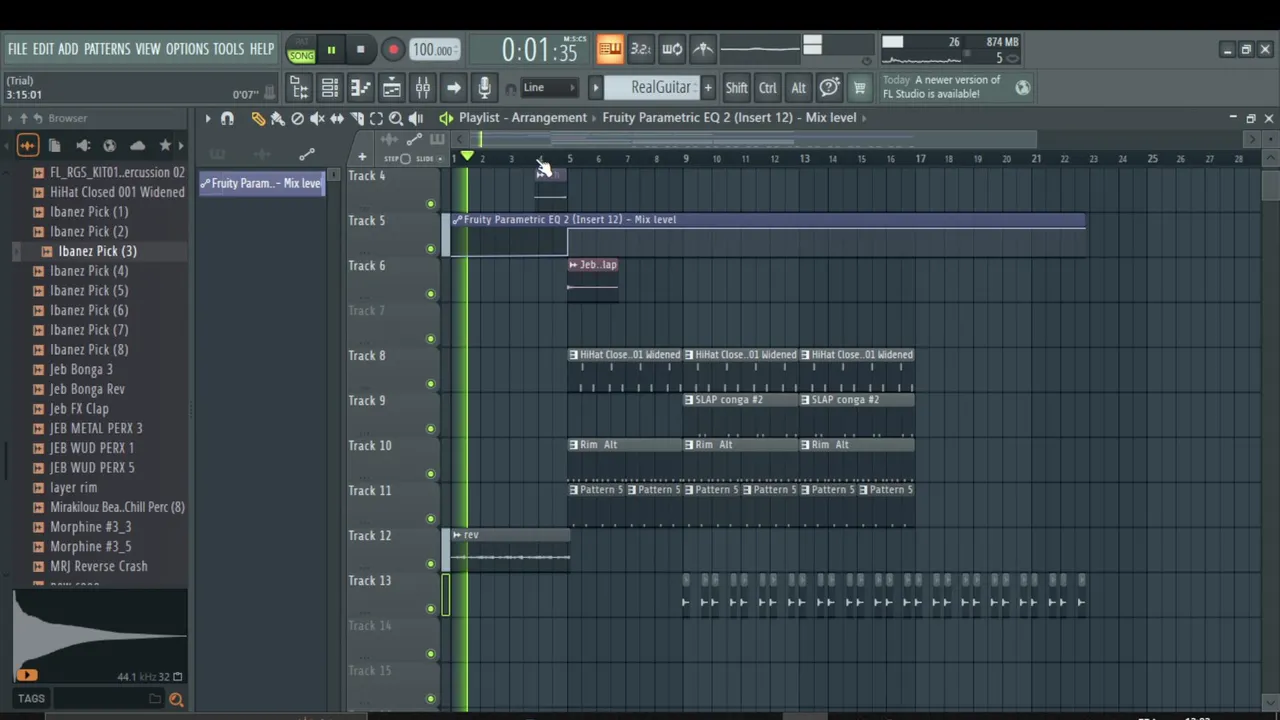Click the help question-mark icon

pyautogui.click(x=829, y=88)
